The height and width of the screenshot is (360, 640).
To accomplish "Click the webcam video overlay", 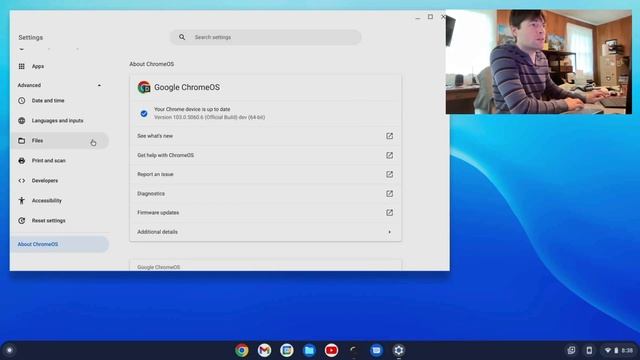I will point(539,62).
